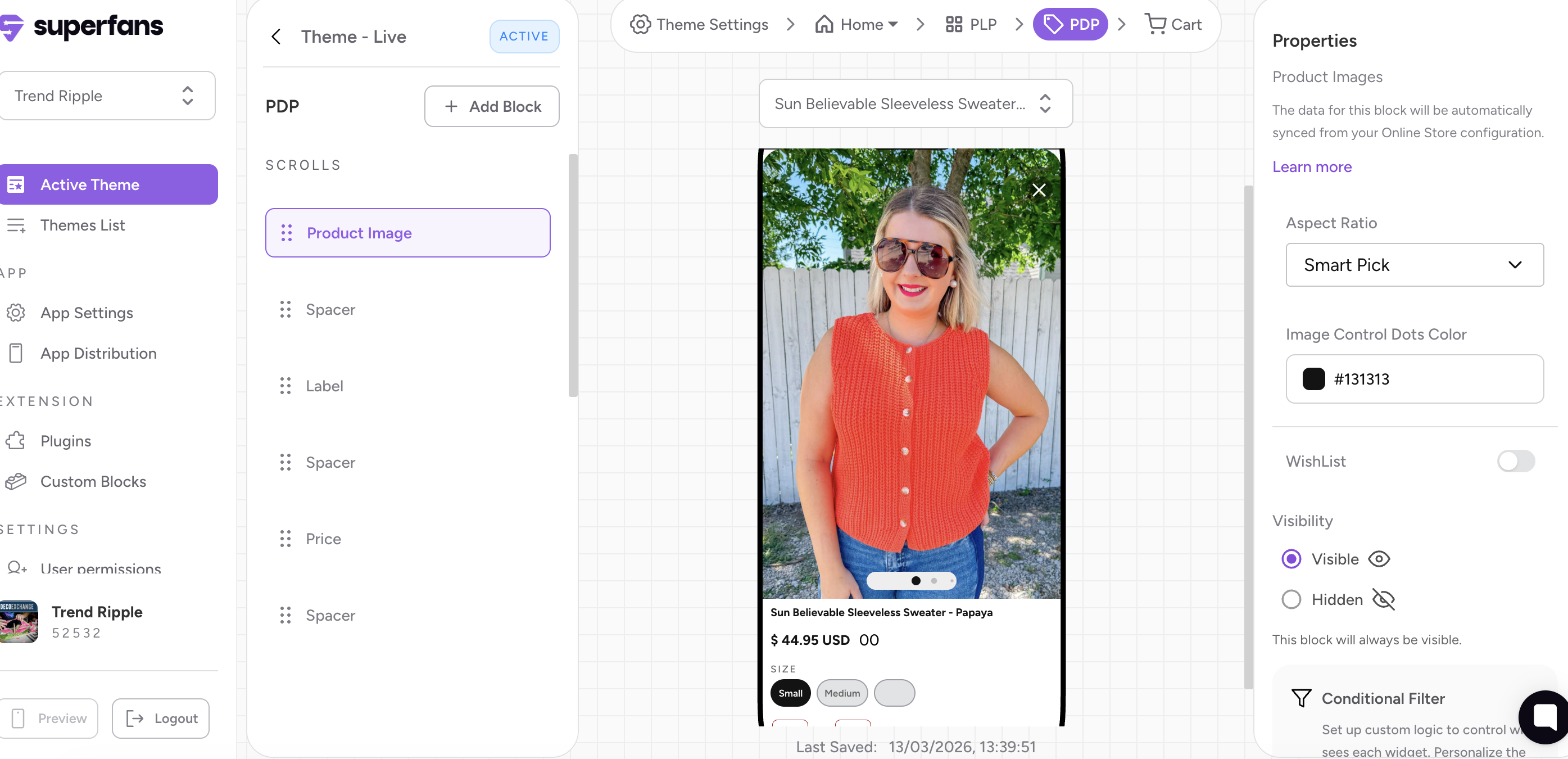Viewport: 1568px width, 759px height.
Task: Open the Learn more link
Action: click(1311, 167)
